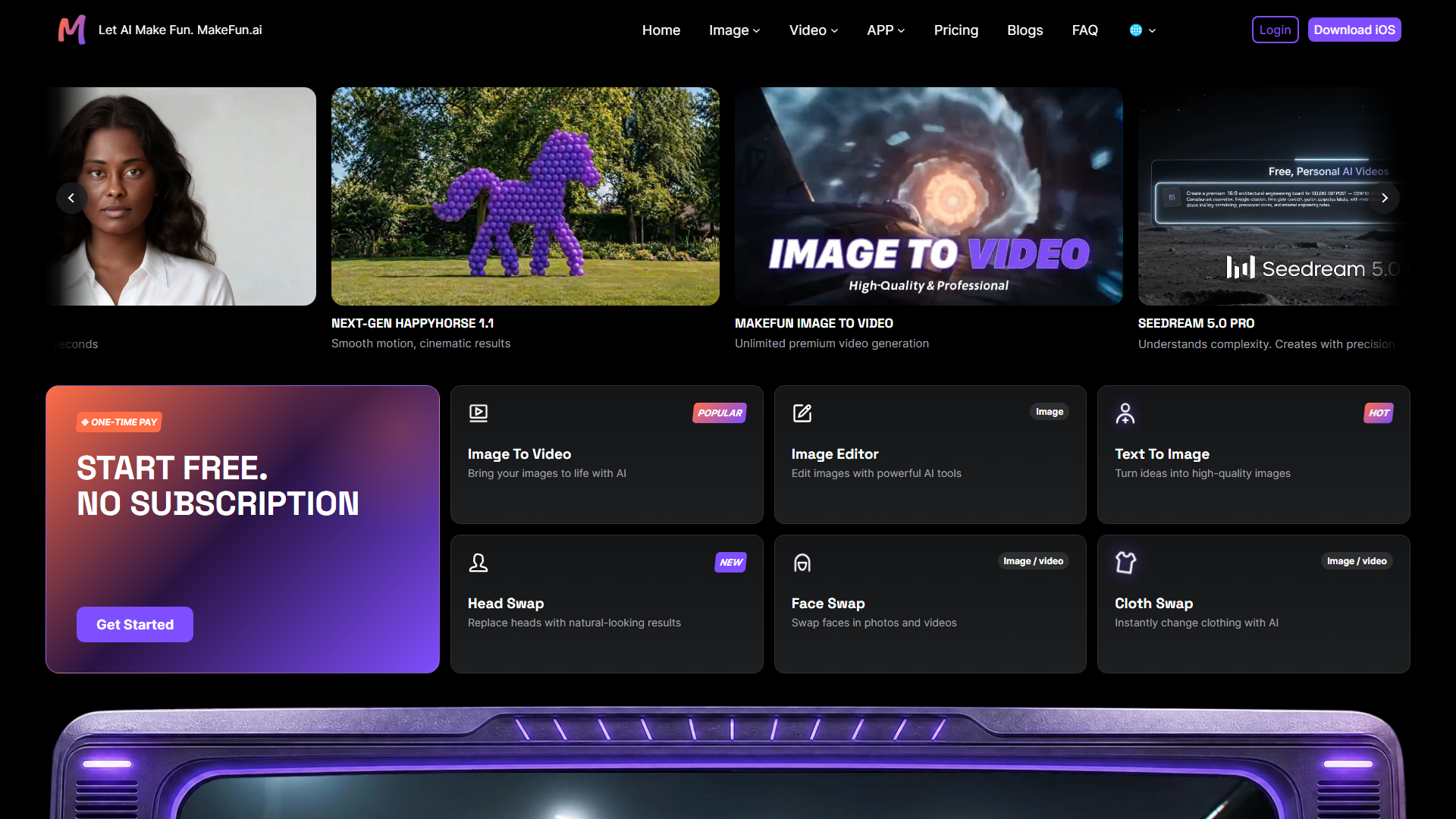Image resolution: width=1456 pixels, height=819 pixels.
Task: Click the Cloth Swap shirt icon
Action: tap(1125, 562)
